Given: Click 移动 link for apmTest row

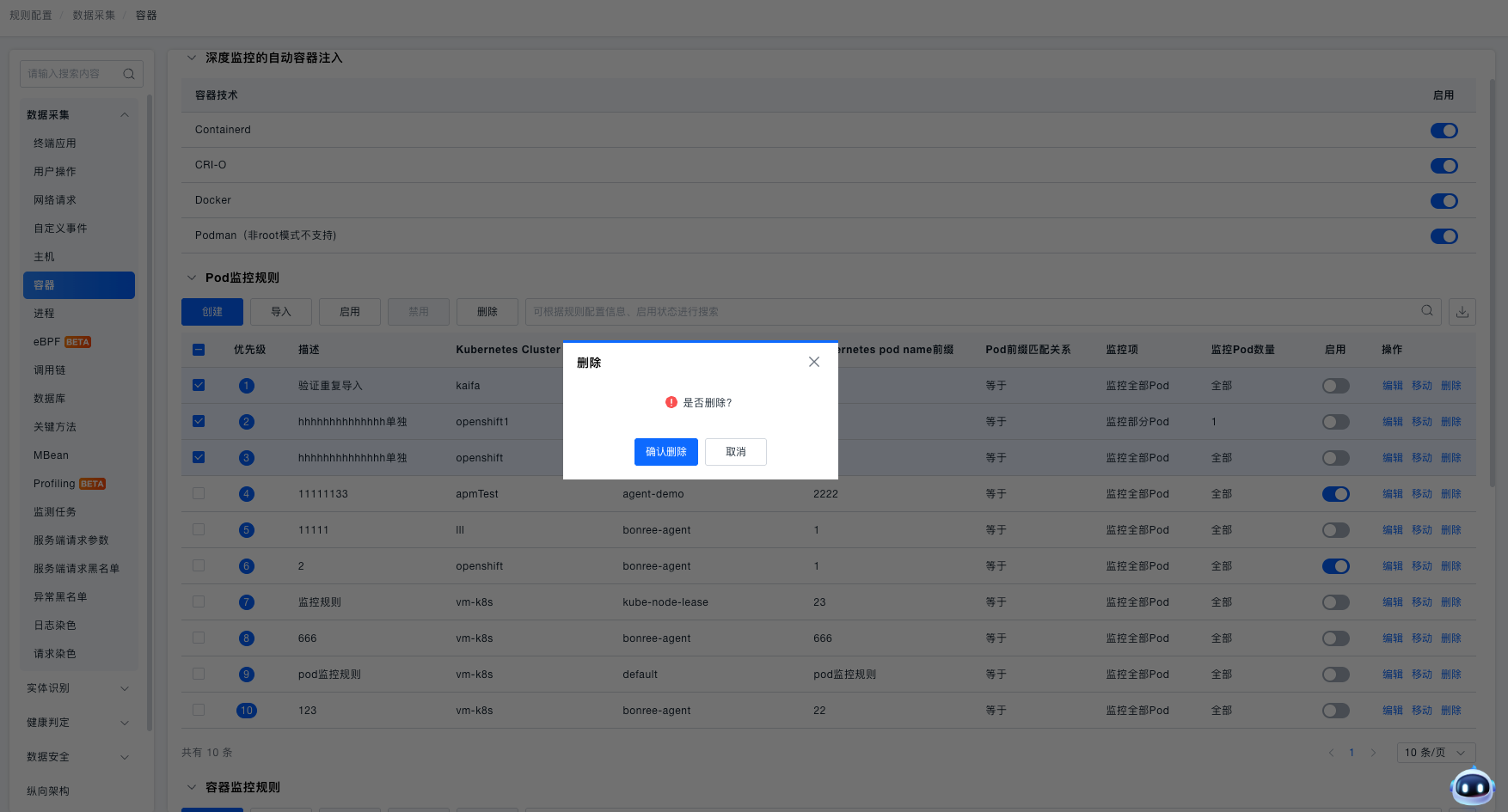Looking at the screenshot, I should tap(1422, 494).
